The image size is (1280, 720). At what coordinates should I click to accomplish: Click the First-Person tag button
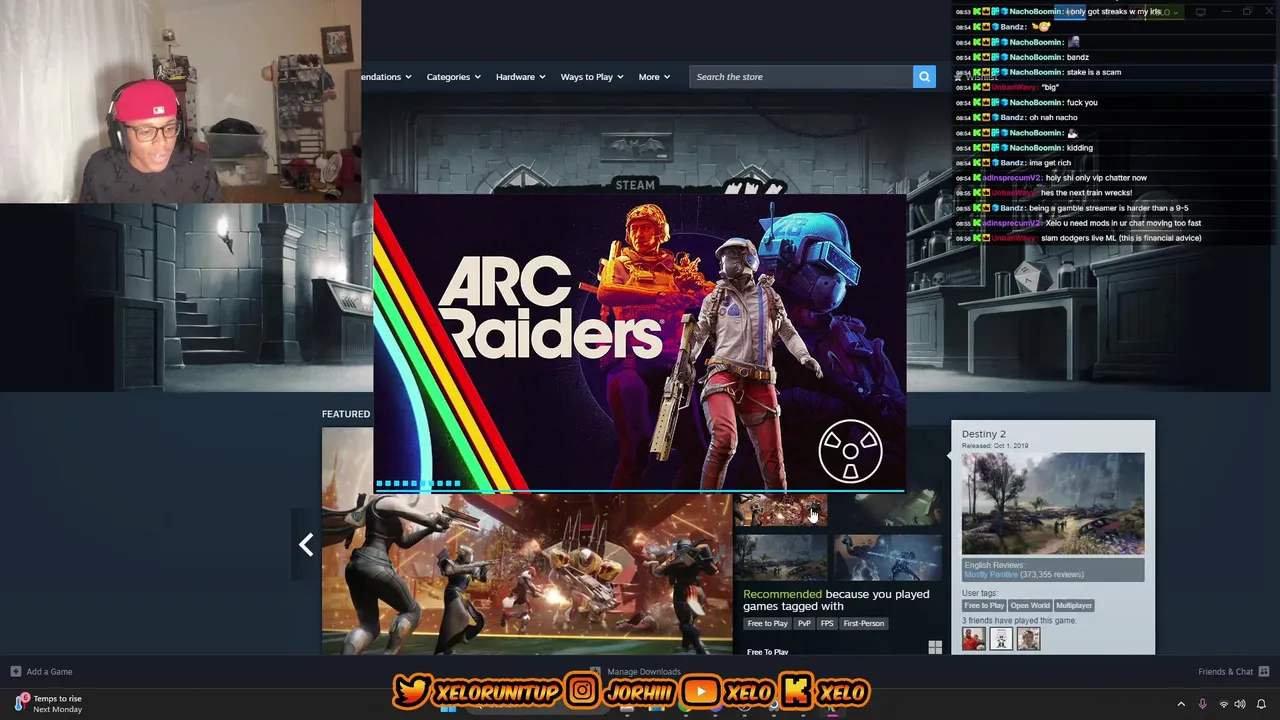pos(864,623)
